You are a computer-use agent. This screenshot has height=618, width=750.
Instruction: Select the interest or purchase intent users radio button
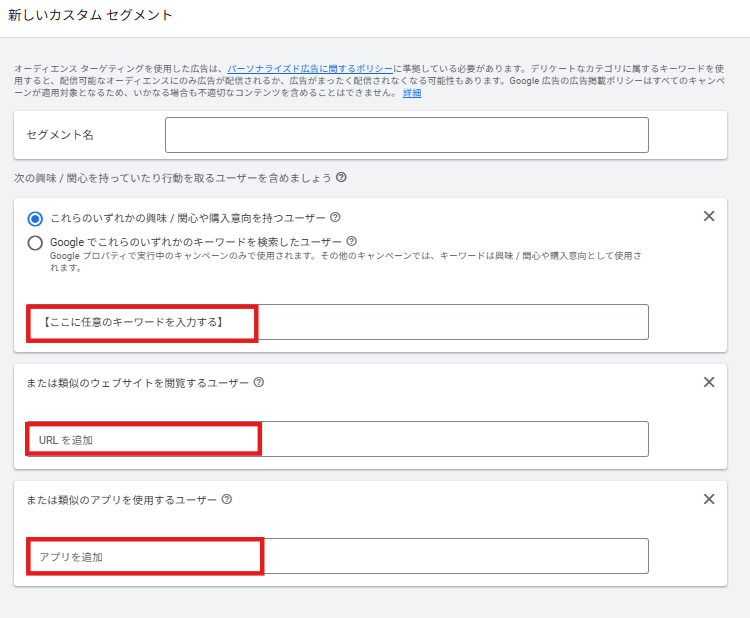[x=36, y=218]
